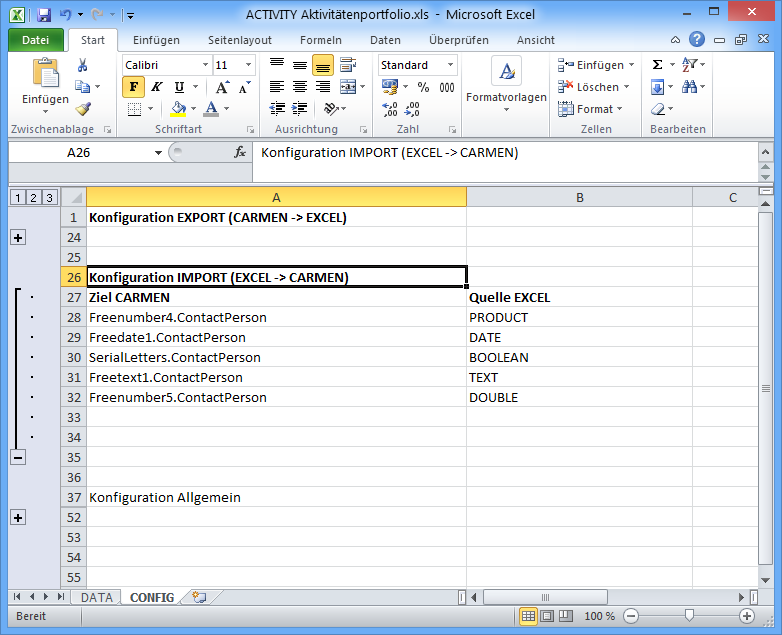Toggle bold formatting button F
The width and height of the screenshot is (782, 635).
click(x=133, y=87)
